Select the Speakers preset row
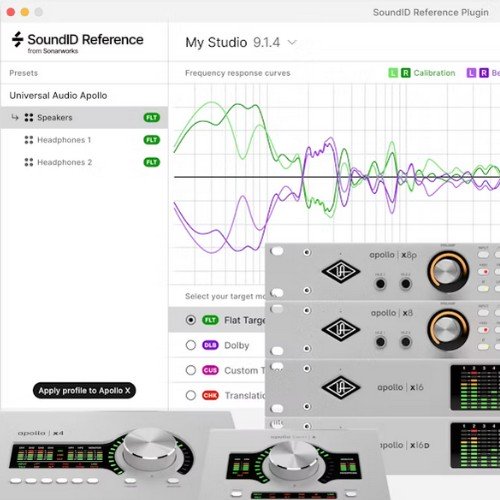 pyautogui.click(x=84, y=118)
